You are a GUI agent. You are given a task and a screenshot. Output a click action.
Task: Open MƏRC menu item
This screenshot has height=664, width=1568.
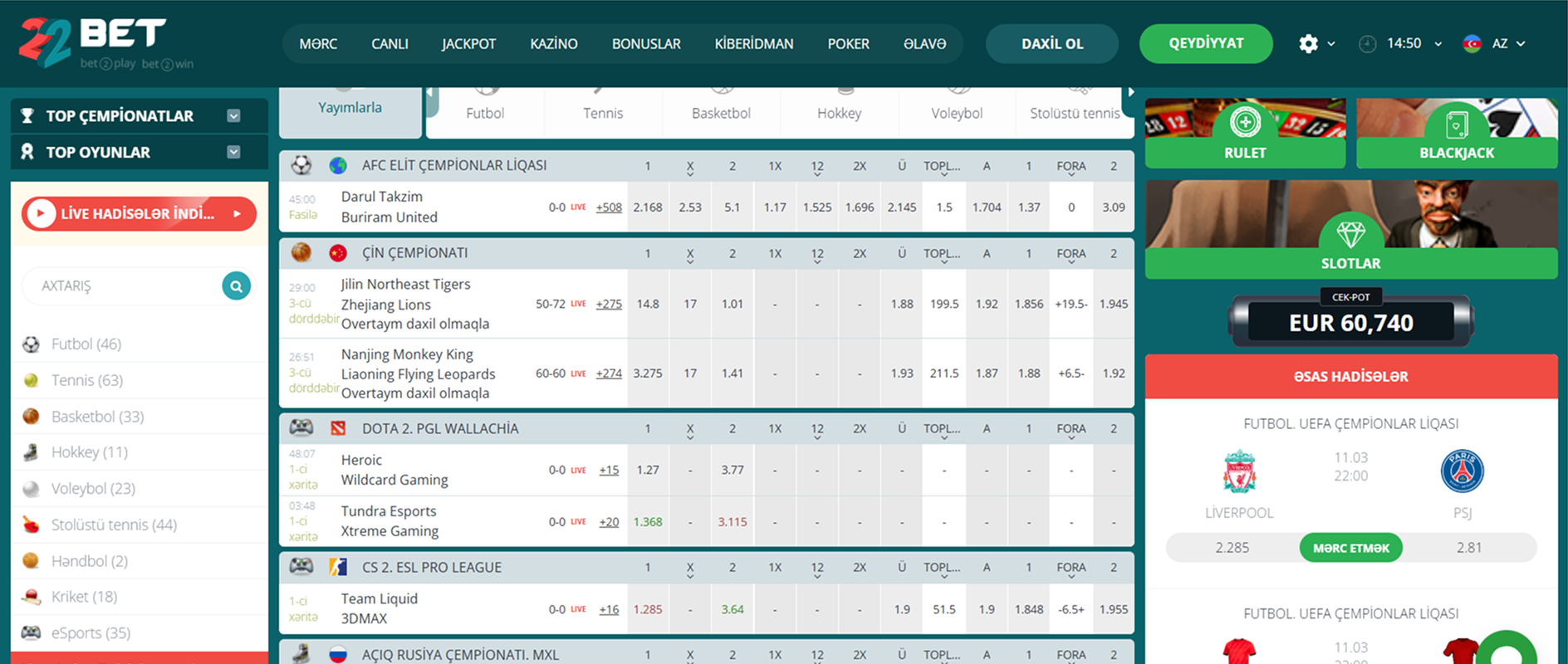click(x=318, y=44)
